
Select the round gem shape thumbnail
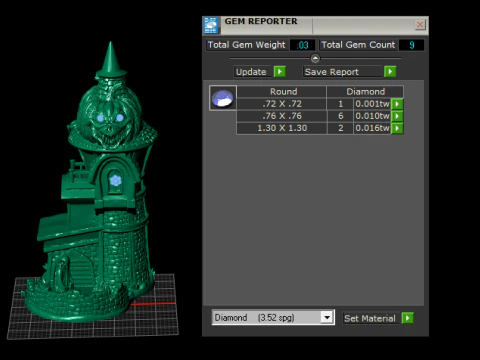(x=223, y=98)
